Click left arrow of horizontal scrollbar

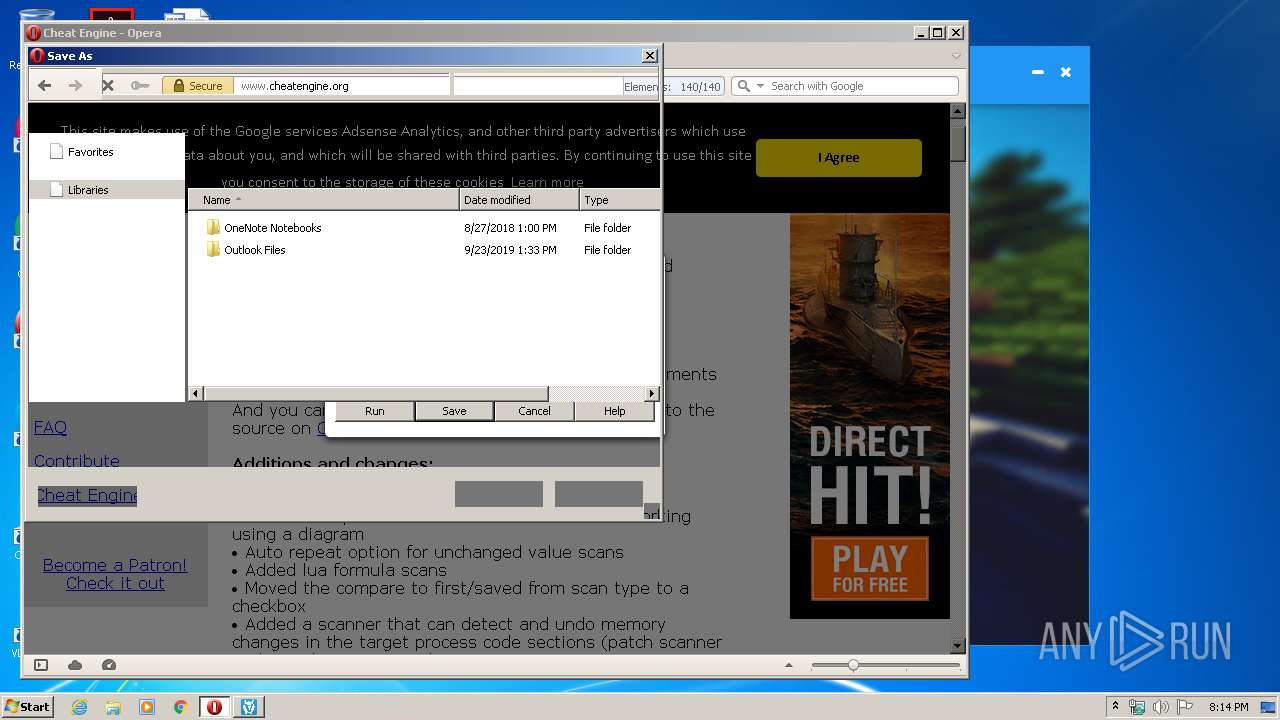click(195, 394)
